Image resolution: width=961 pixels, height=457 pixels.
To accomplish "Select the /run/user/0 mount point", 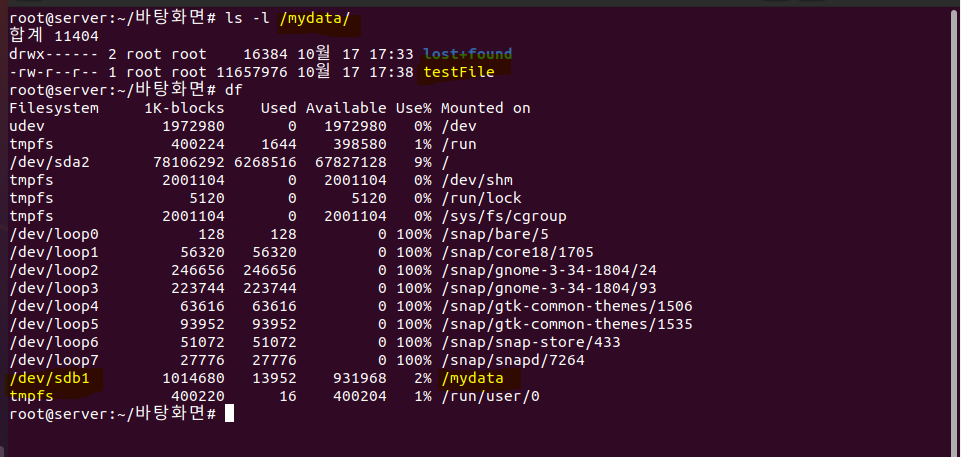I will click(x=490, y=396).
